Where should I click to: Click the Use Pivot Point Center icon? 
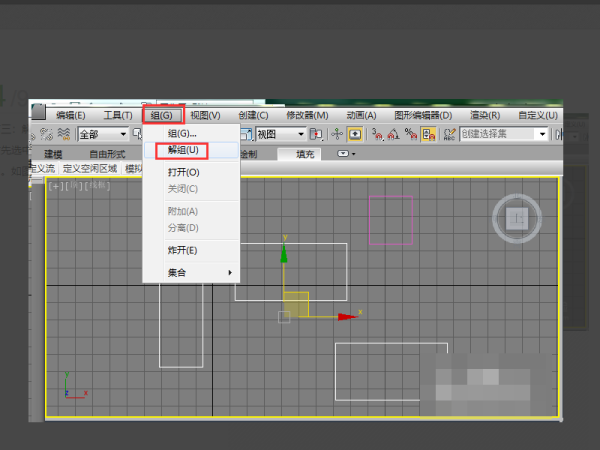pos(316,134)
